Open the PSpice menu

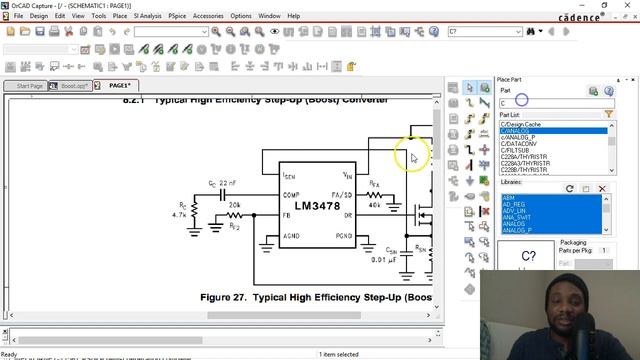coord(177,16)
